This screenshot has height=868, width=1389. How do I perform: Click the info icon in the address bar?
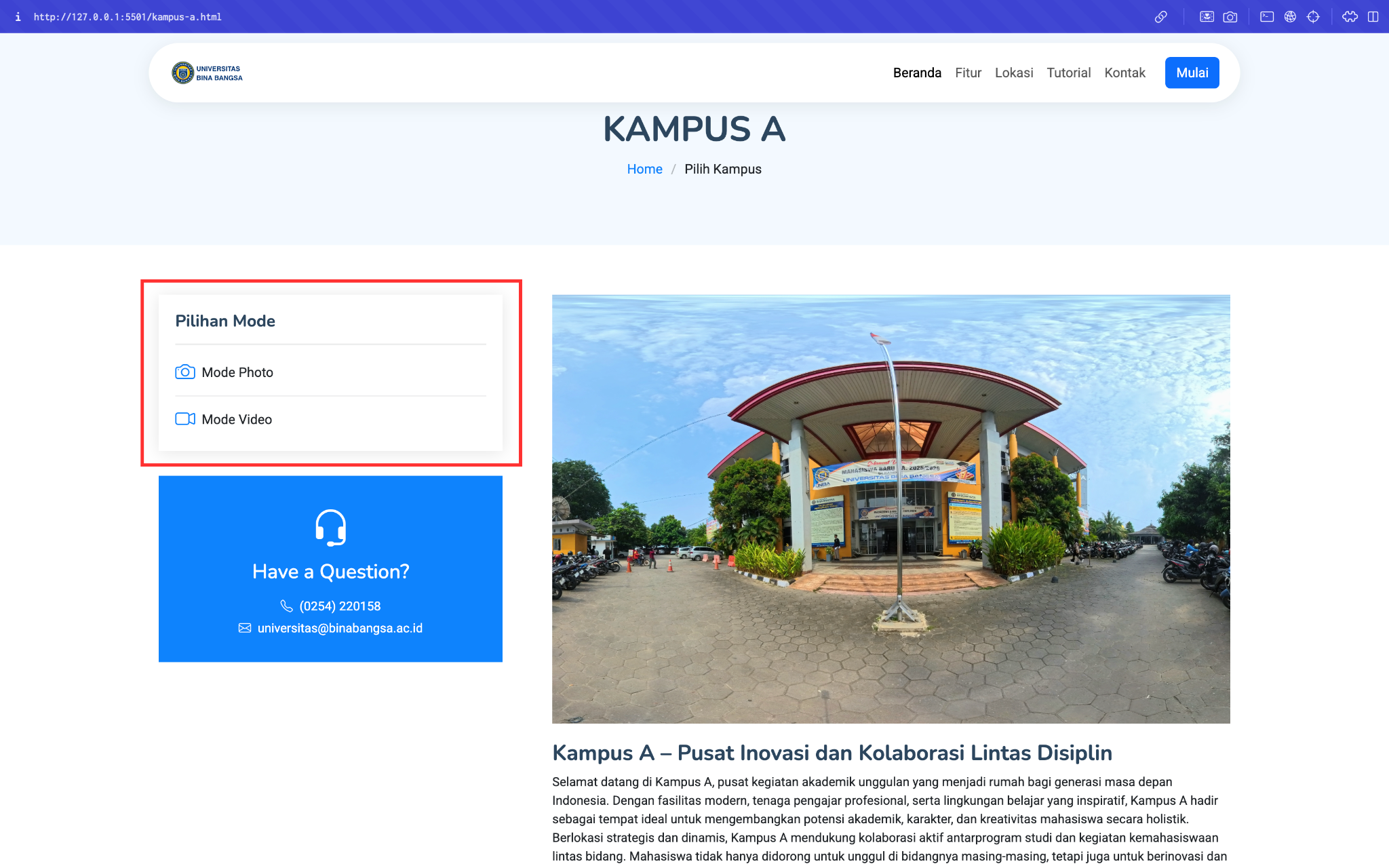(17, 17)
